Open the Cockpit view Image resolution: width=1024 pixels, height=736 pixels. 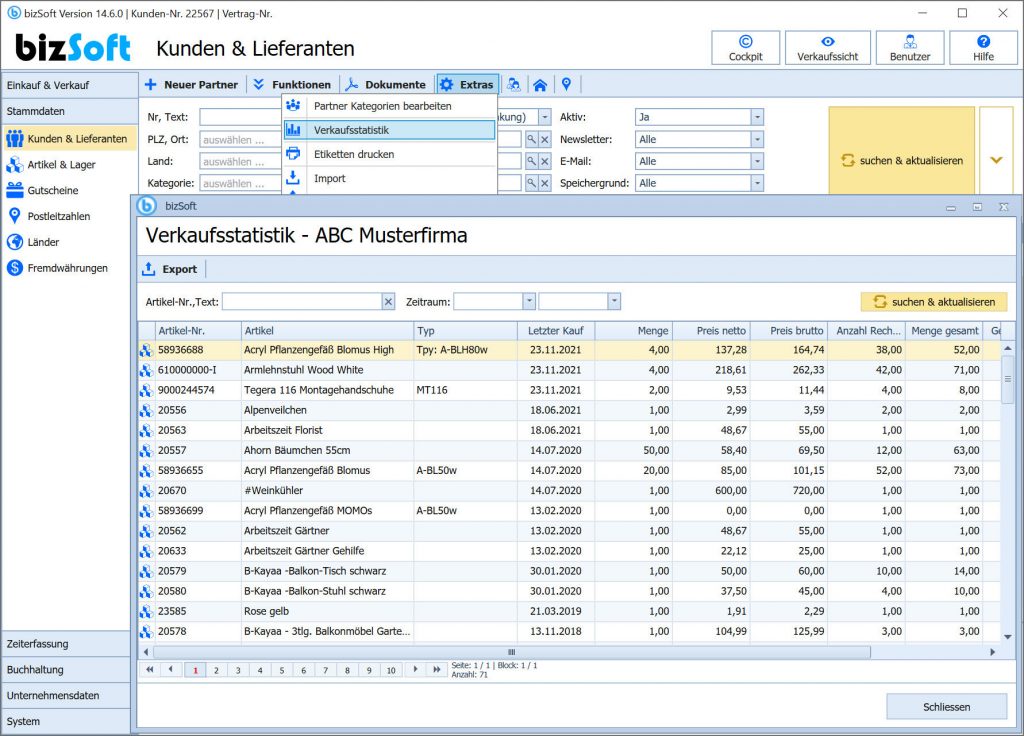[745, 48]
